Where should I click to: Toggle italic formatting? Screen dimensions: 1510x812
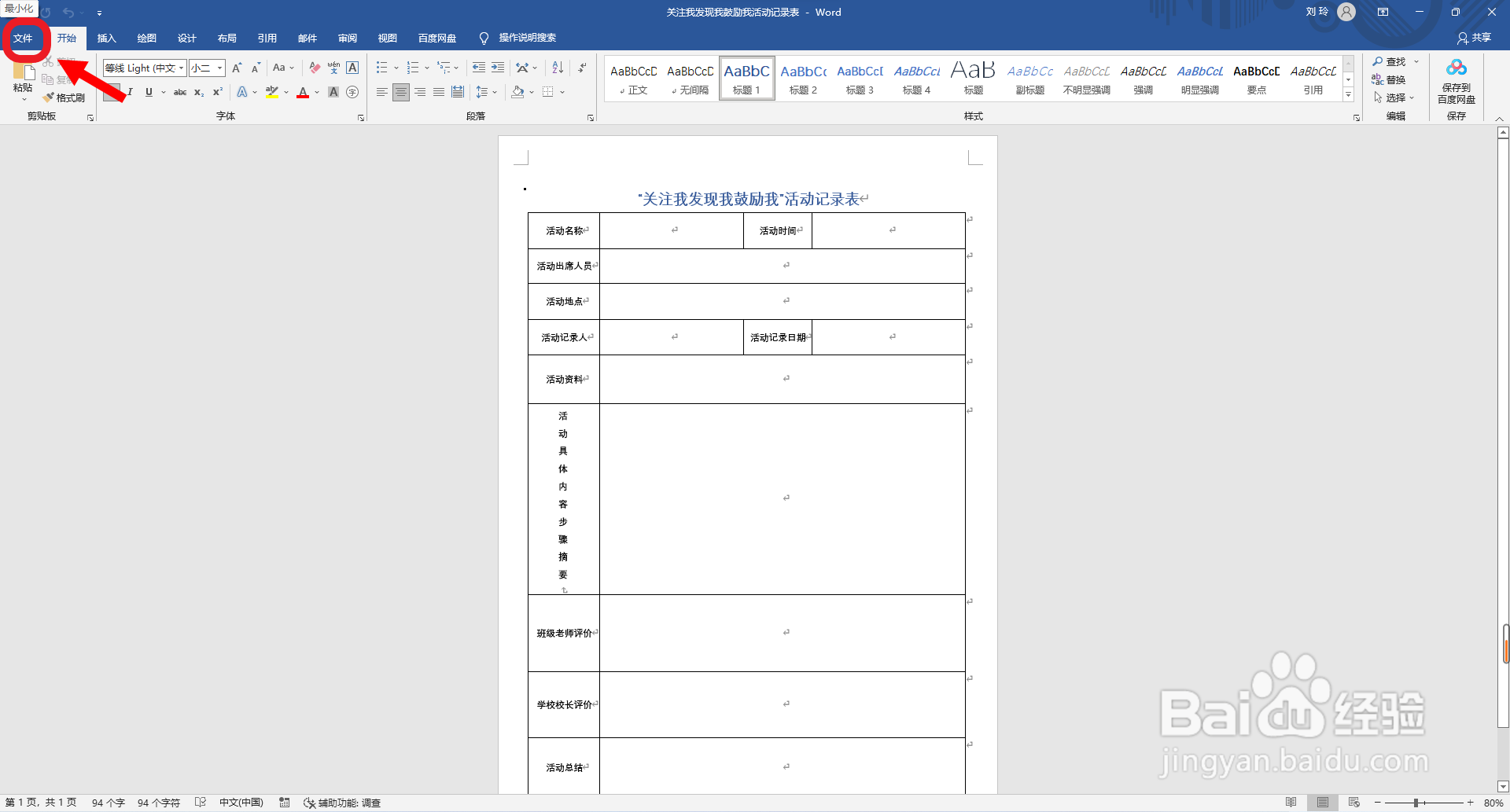(130, 92)
